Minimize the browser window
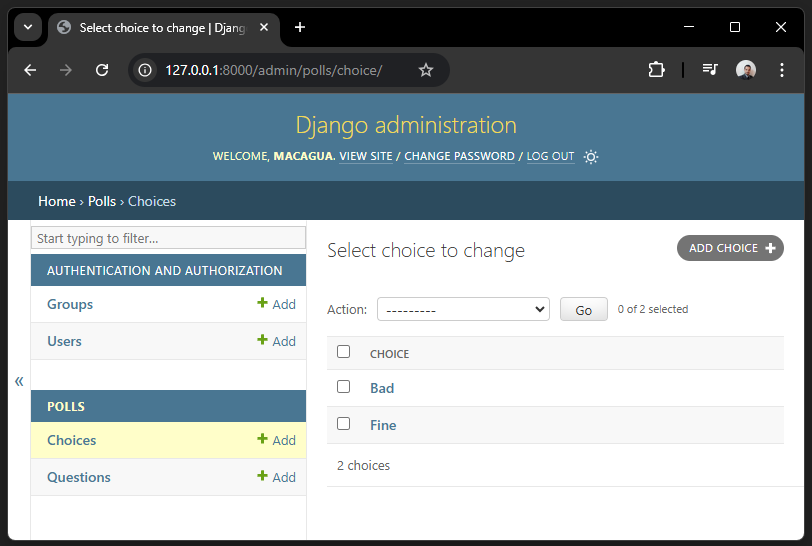812x546 pixels. (689, 27)
